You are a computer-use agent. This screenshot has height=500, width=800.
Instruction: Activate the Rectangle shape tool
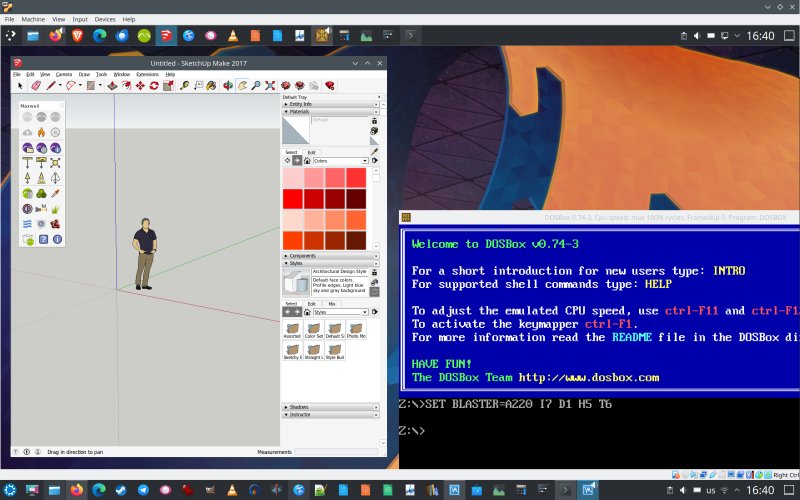tap(90, 86)
